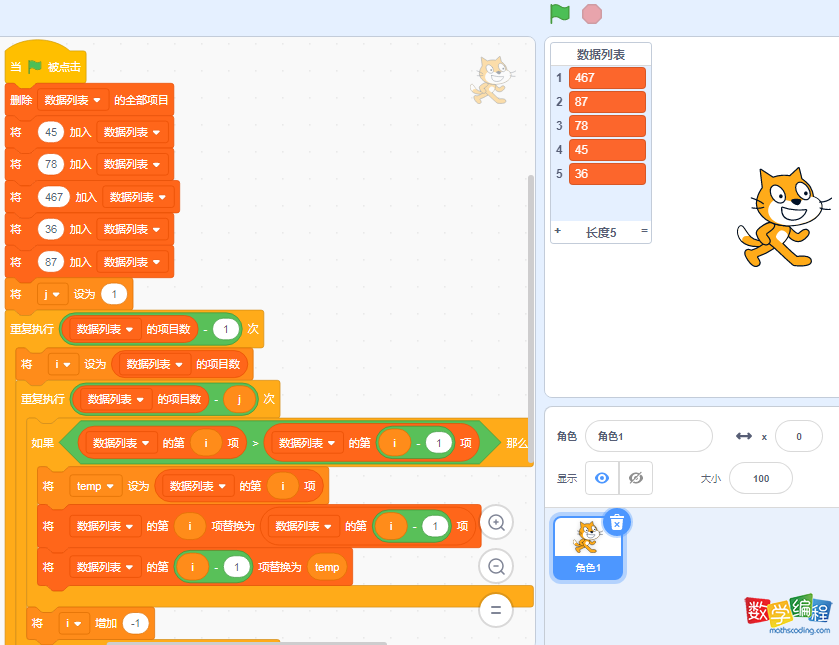Zoom in on the code workspace

pyautogui.click(x=496, y=522)
